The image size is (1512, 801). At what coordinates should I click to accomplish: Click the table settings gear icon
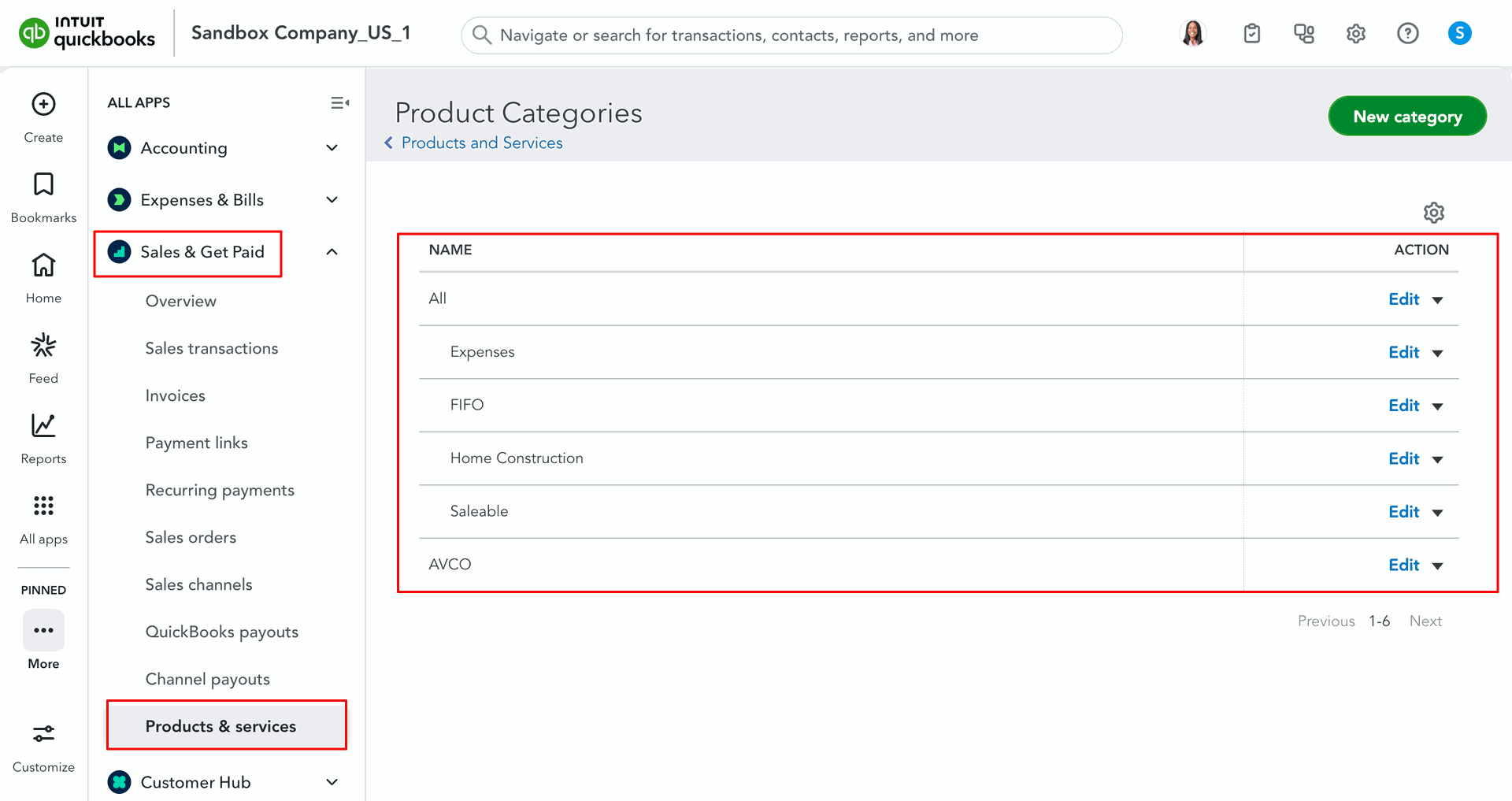pyautogui.click(x=1433, y=213)
